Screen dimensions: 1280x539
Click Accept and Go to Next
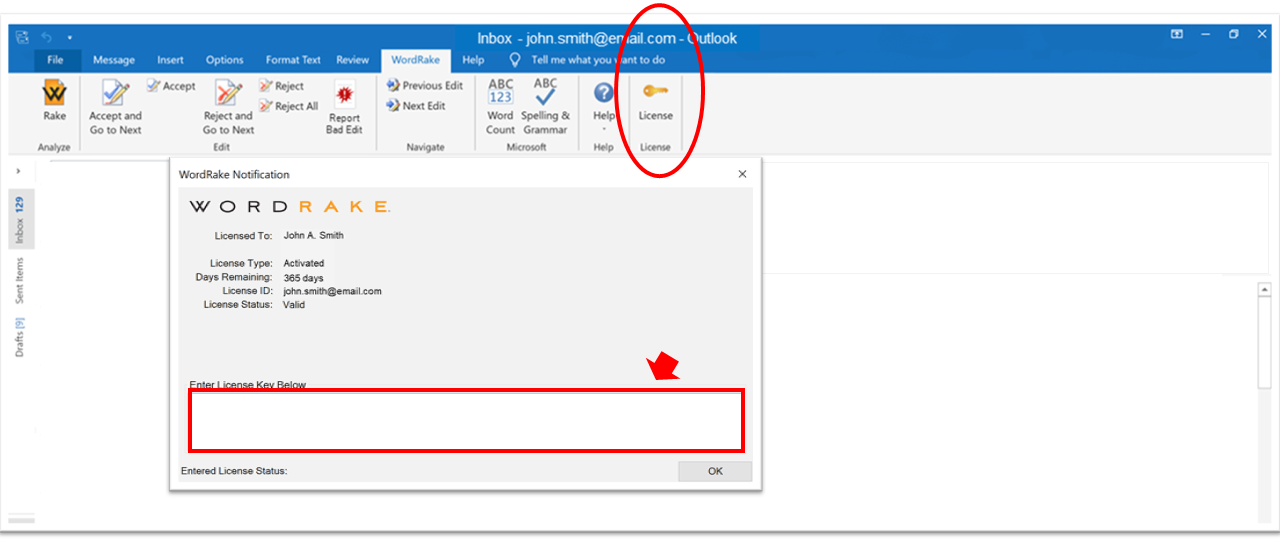pyautogui.click(x=116, y=108)
